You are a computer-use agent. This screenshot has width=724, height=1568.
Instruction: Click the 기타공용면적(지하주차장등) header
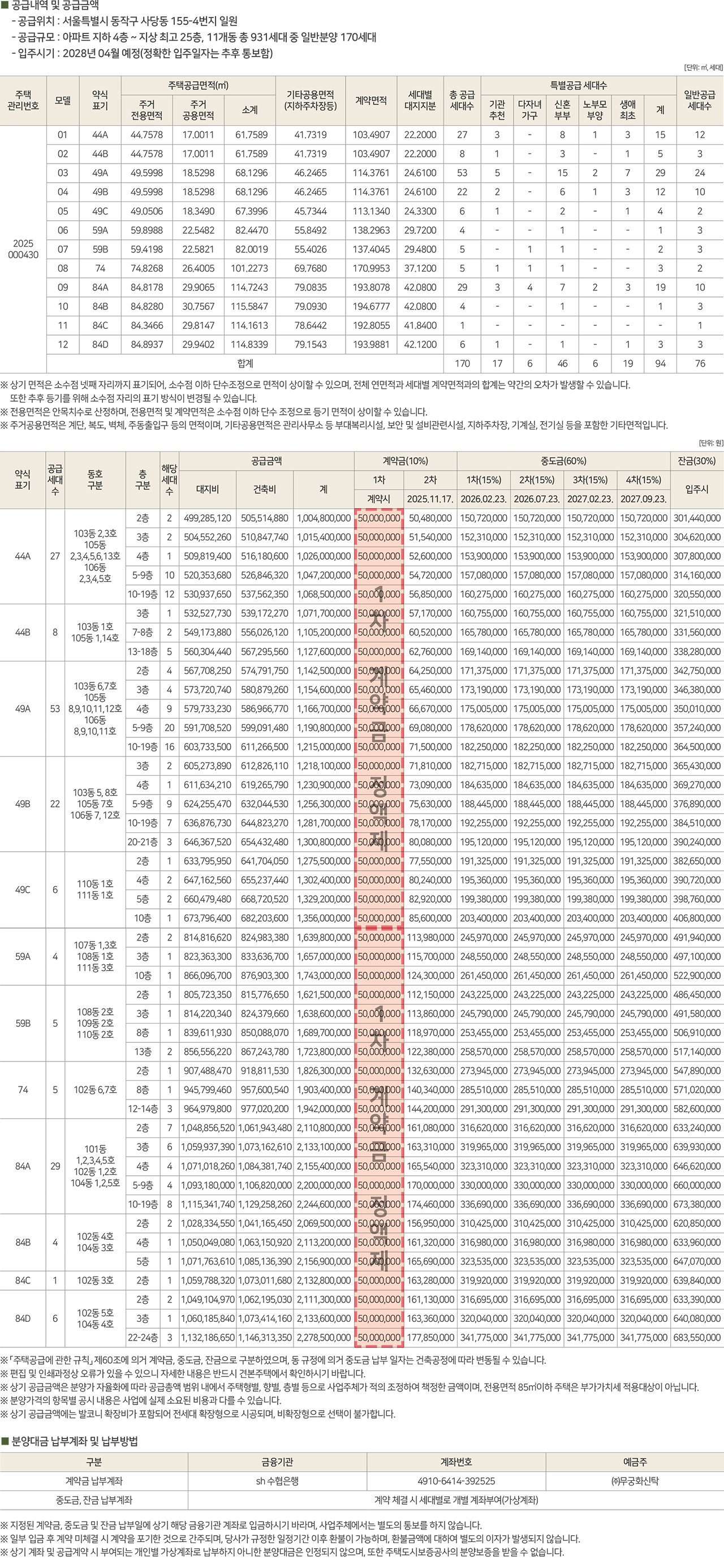point(311,100)
